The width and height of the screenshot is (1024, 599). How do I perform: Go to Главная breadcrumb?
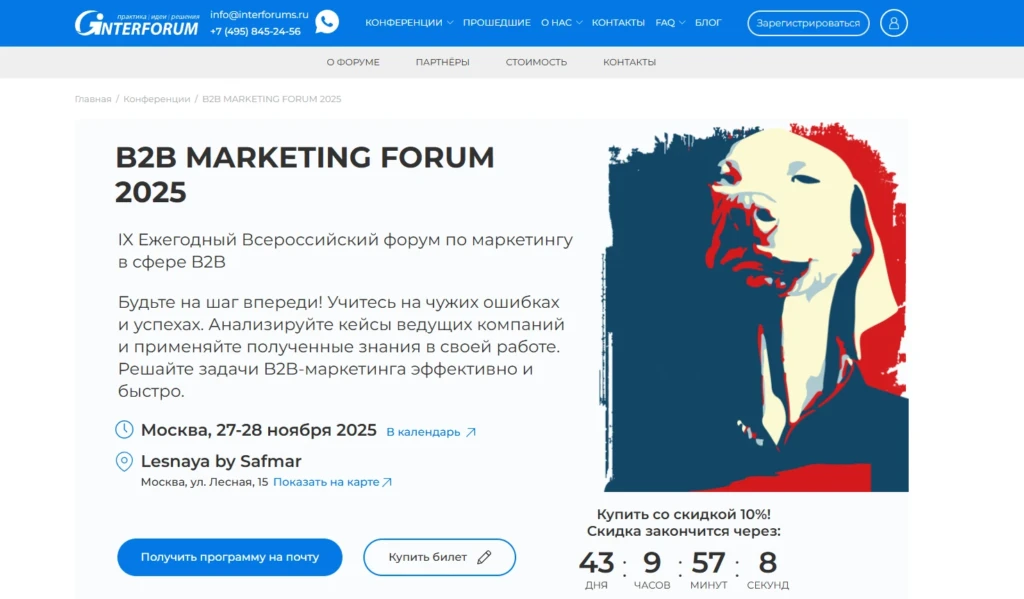tap(93, 99)
